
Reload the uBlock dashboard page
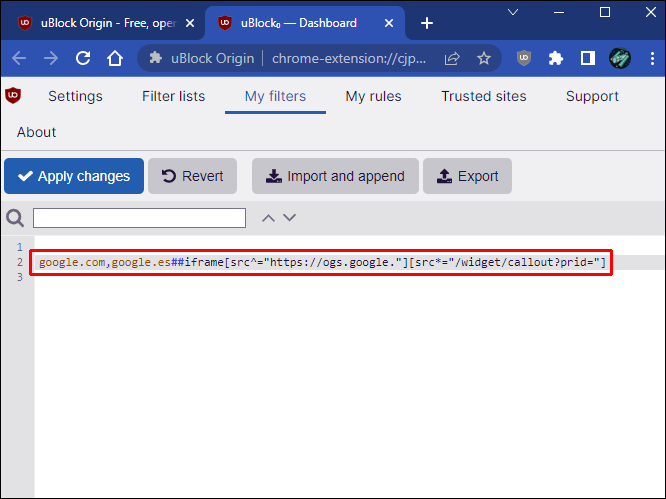[x=83, y=58]
